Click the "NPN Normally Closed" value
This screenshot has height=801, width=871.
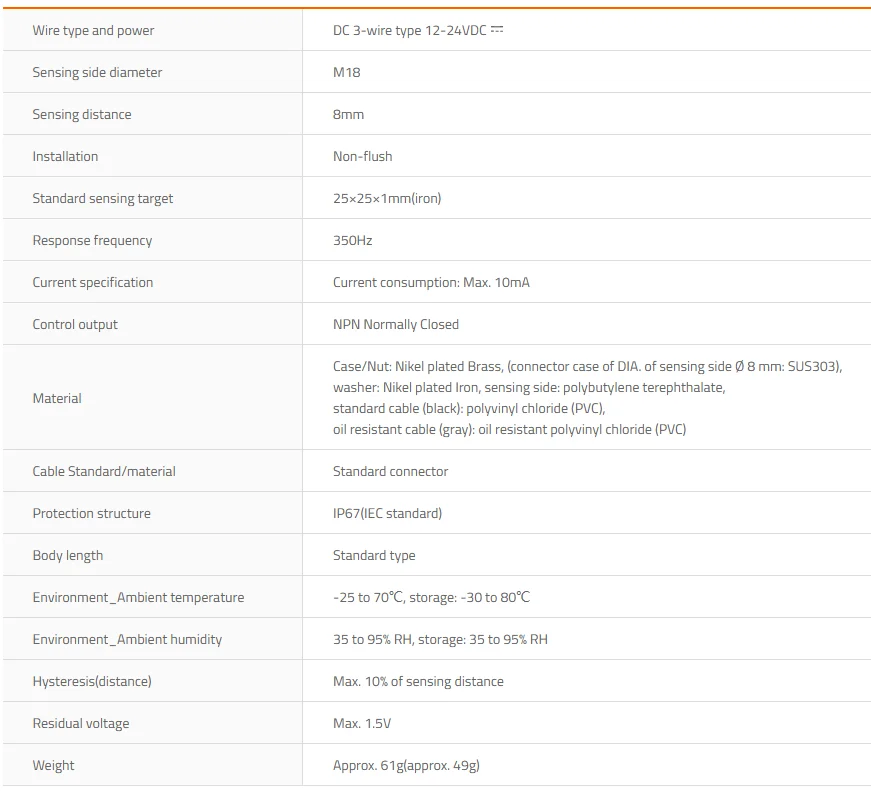[395, 325]
